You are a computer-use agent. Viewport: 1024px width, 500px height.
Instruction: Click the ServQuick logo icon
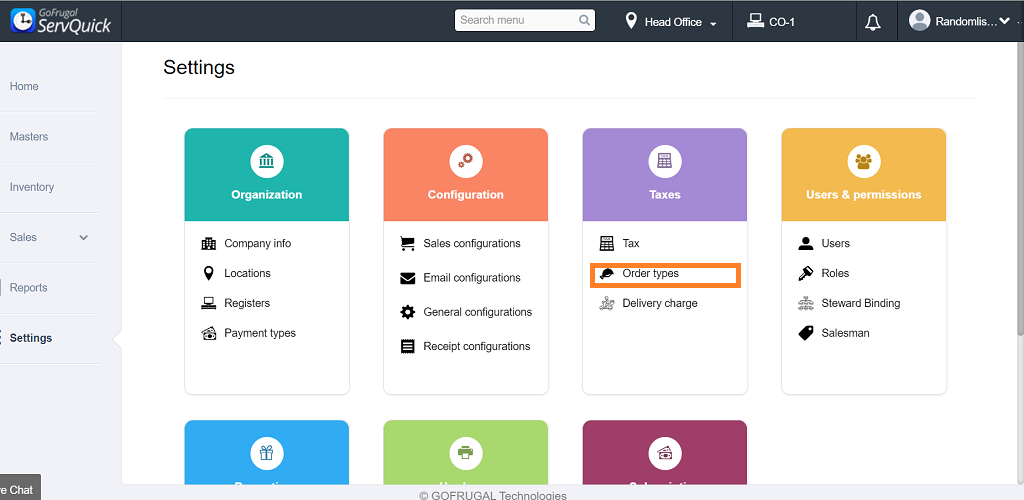coord(22,20)
